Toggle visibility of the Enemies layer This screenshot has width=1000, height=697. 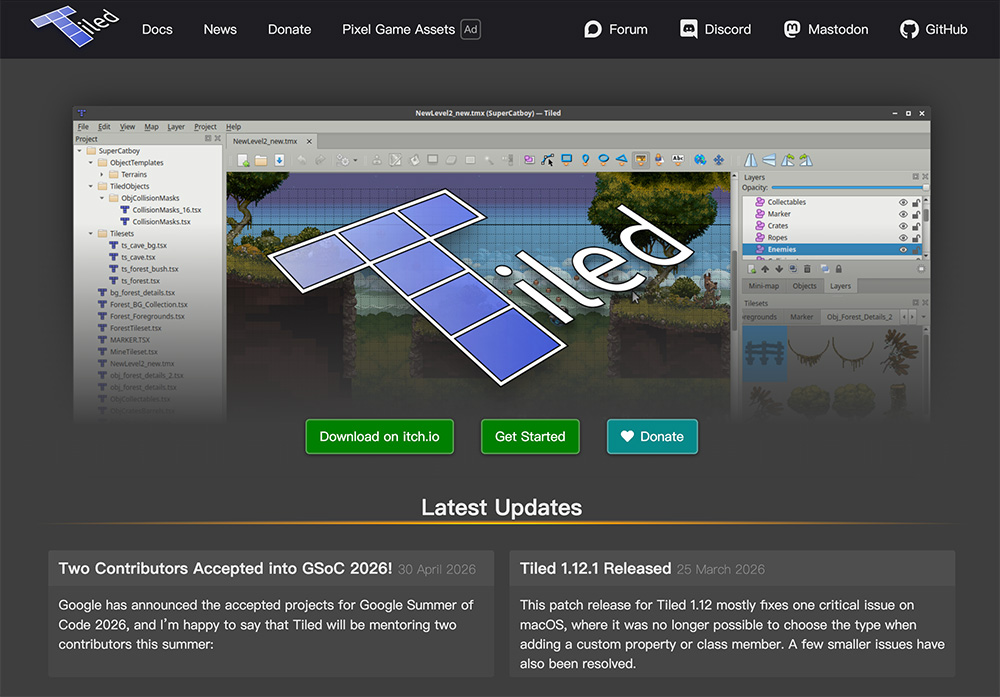[x=903, y=250]
